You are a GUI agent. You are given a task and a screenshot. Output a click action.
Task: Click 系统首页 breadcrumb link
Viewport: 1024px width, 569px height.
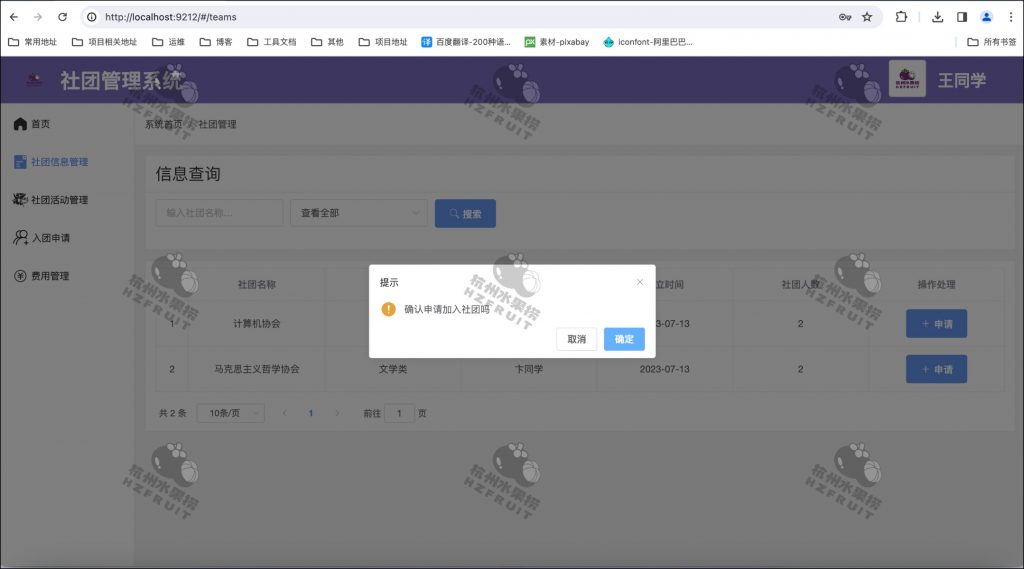(163, 124)
